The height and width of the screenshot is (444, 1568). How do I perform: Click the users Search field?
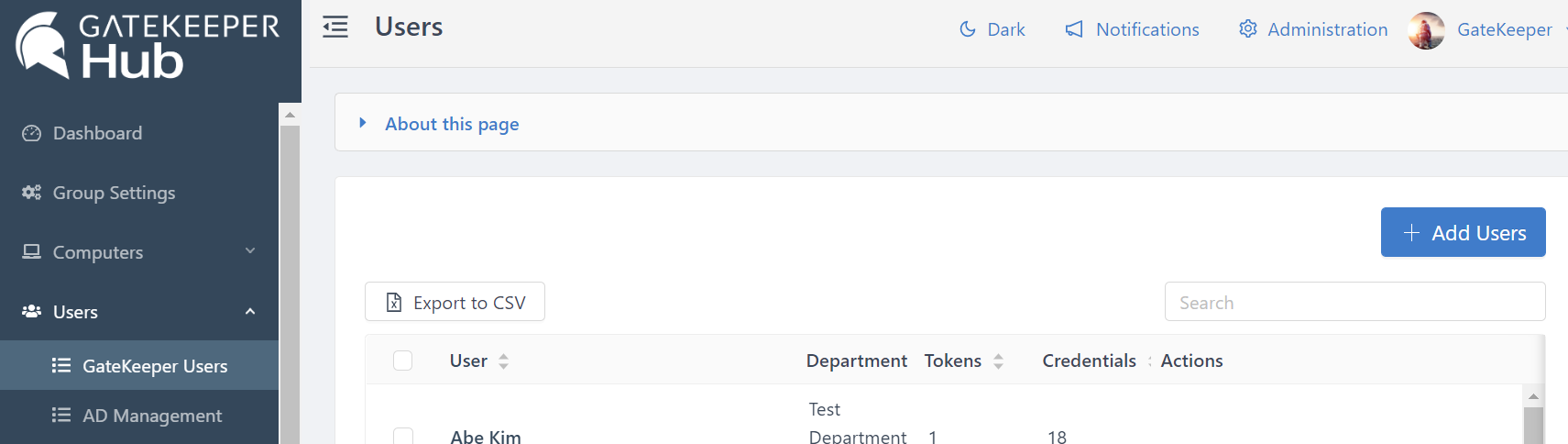click(1354, 302)
